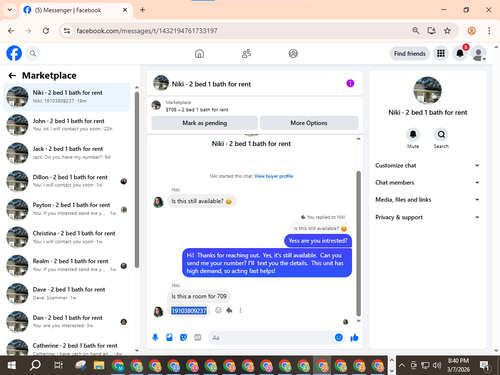This screenshot has width=500, height=375.
Task: Open Task View in taskbar
Action: 58,366
